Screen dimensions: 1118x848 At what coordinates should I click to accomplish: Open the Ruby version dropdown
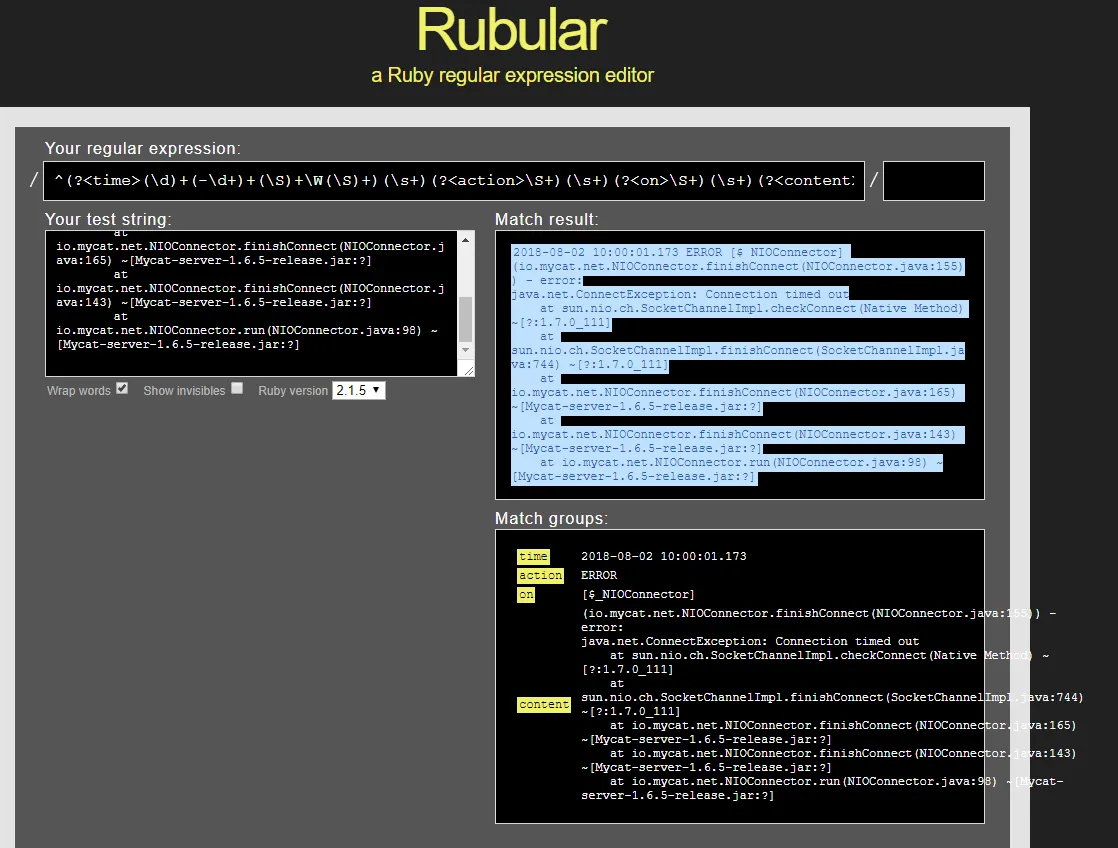[x=359, y=390]
